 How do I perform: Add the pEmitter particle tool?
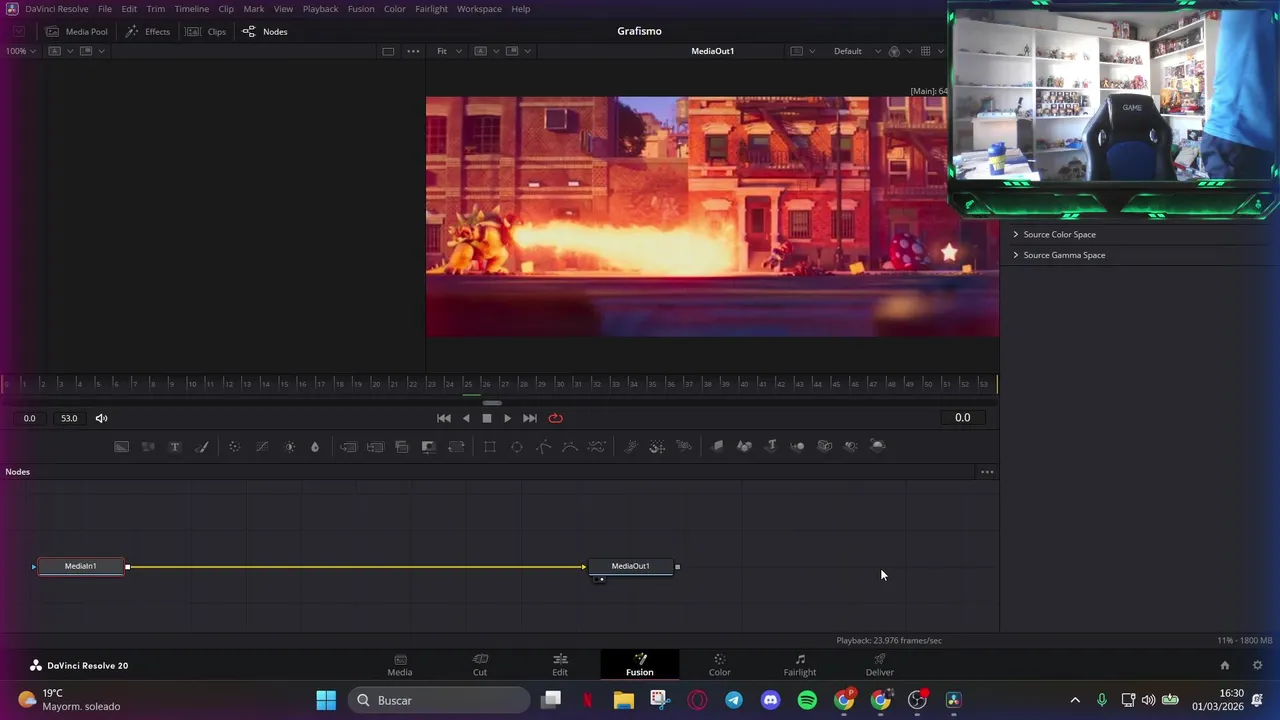tap(630, 446)
